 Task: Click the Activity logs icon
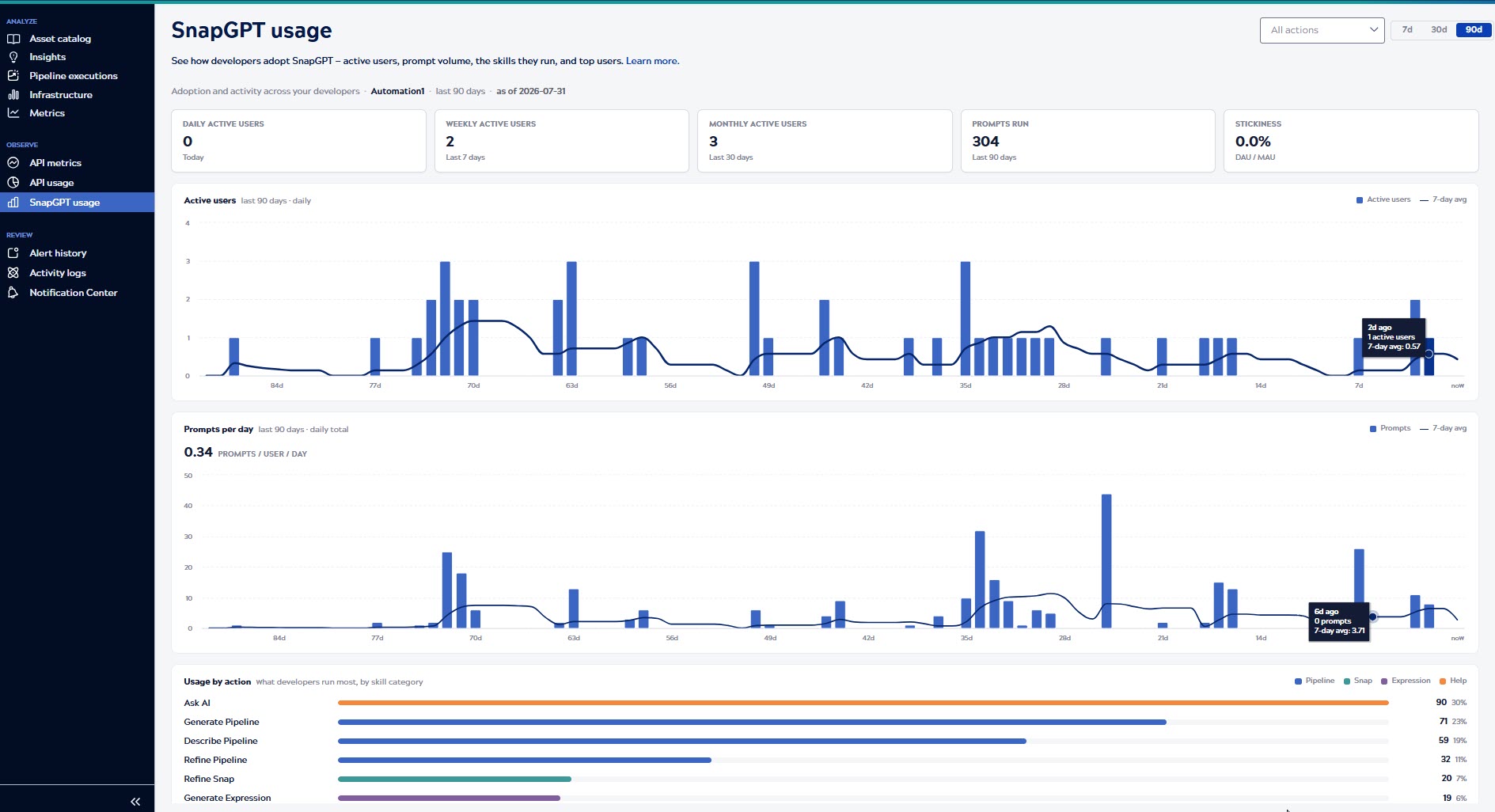coord(13,273)
